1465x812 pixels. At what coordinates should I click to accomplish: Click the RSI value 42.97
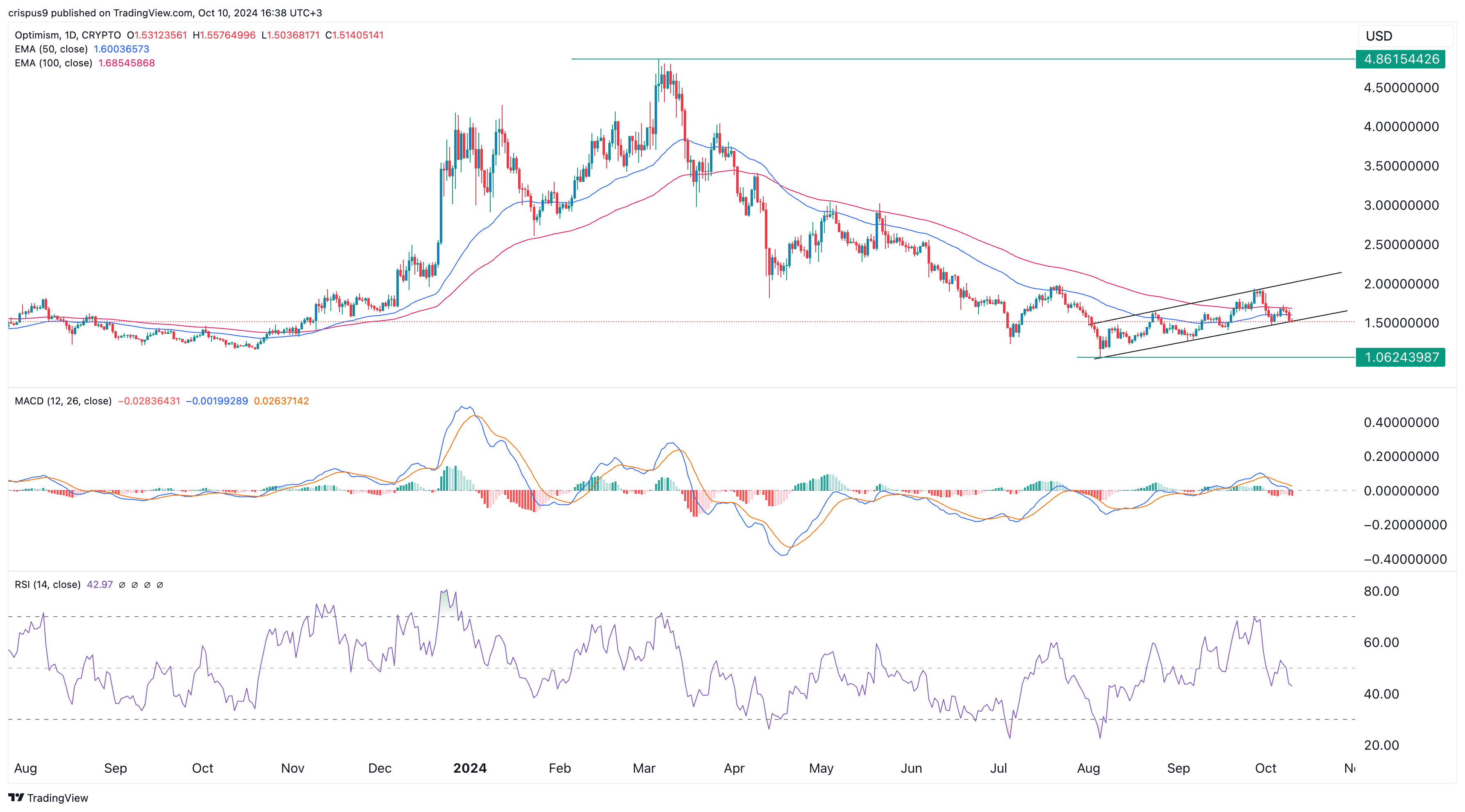[x=100, y=585]
